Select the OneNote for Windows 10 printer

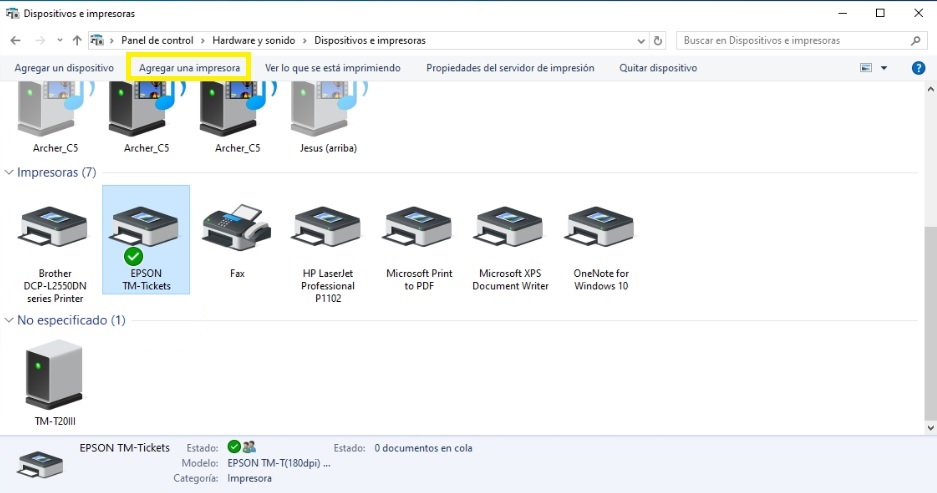tap(600, 227)
